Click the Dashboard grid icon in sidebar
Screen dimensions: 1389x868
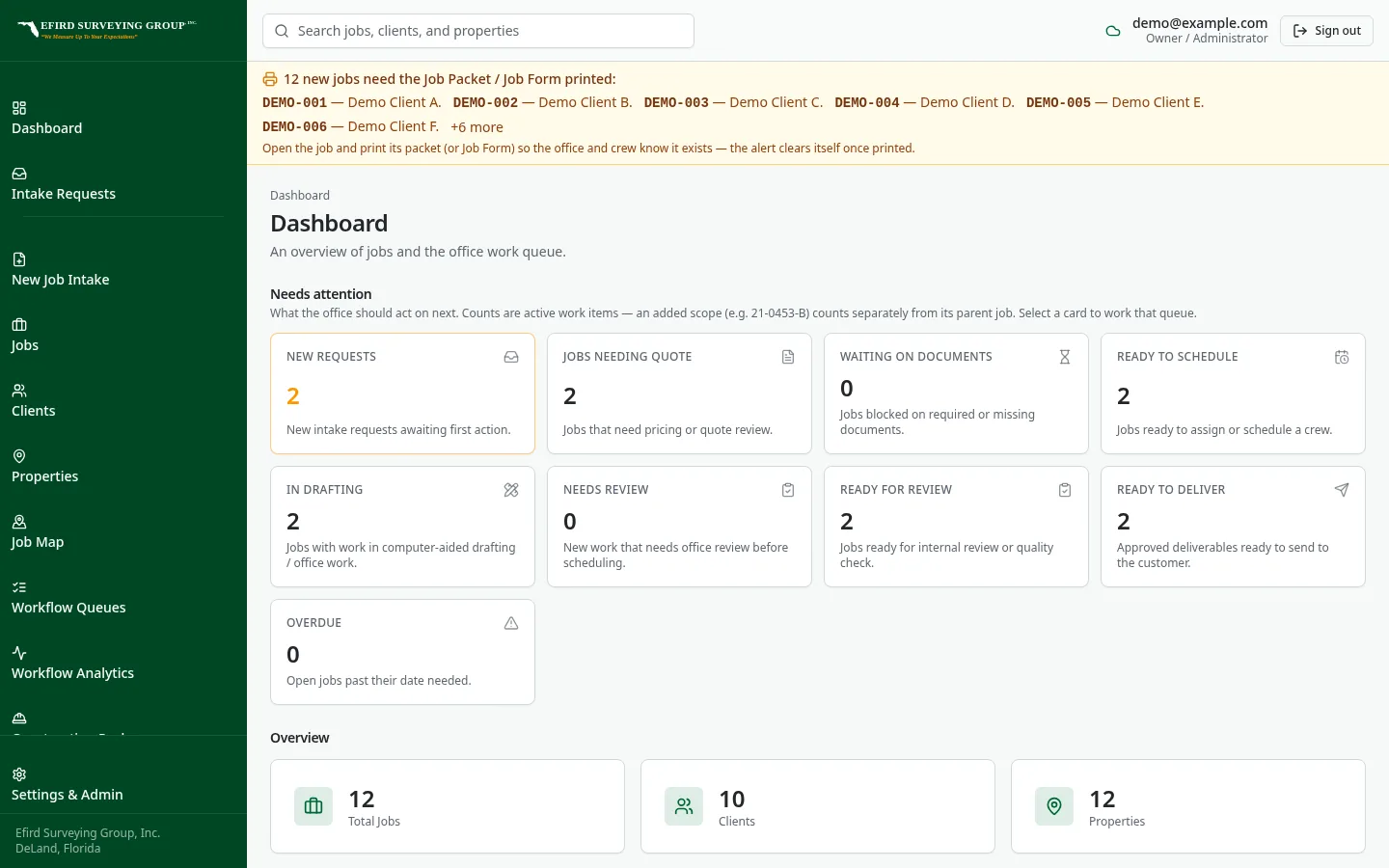[x=19, y=108]
